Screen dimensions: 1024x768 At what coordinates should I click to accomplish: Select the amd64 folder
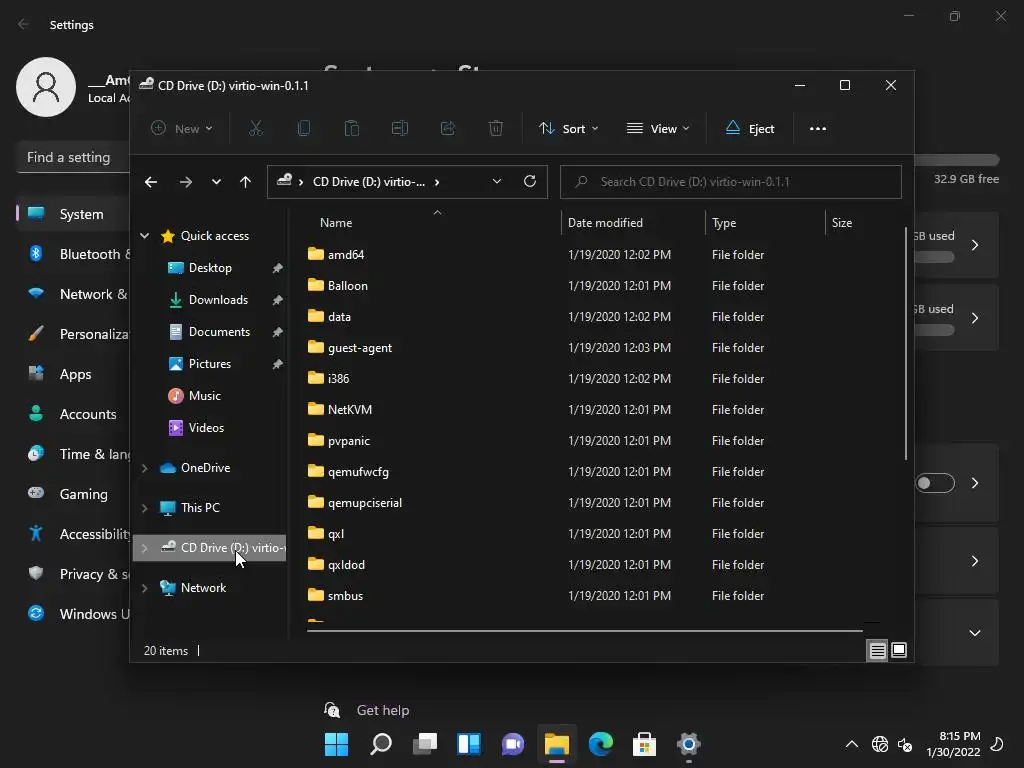[345, 255]
